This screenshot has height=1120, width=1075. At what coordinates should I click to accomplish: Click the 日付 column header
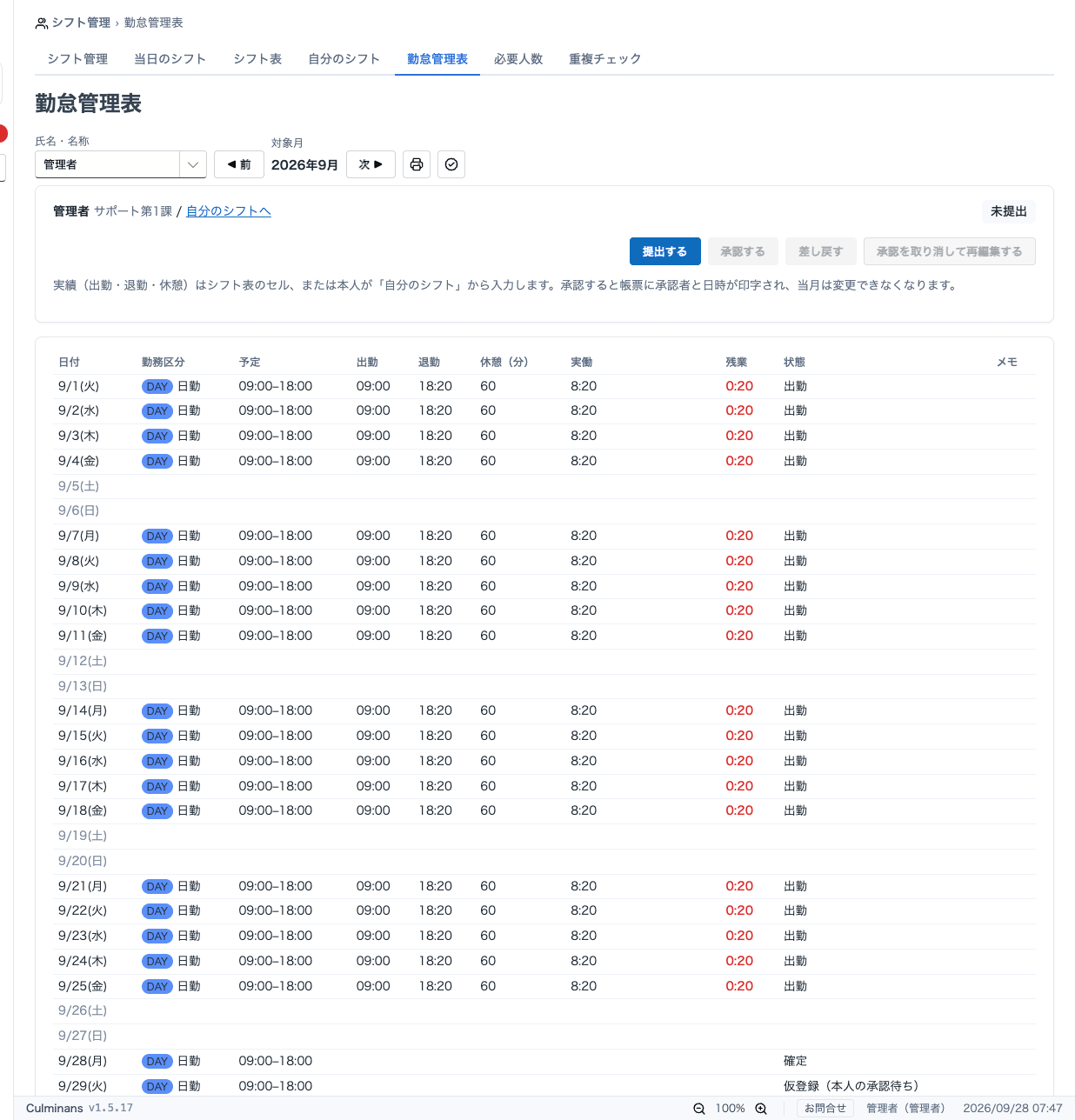coord(69,363)
